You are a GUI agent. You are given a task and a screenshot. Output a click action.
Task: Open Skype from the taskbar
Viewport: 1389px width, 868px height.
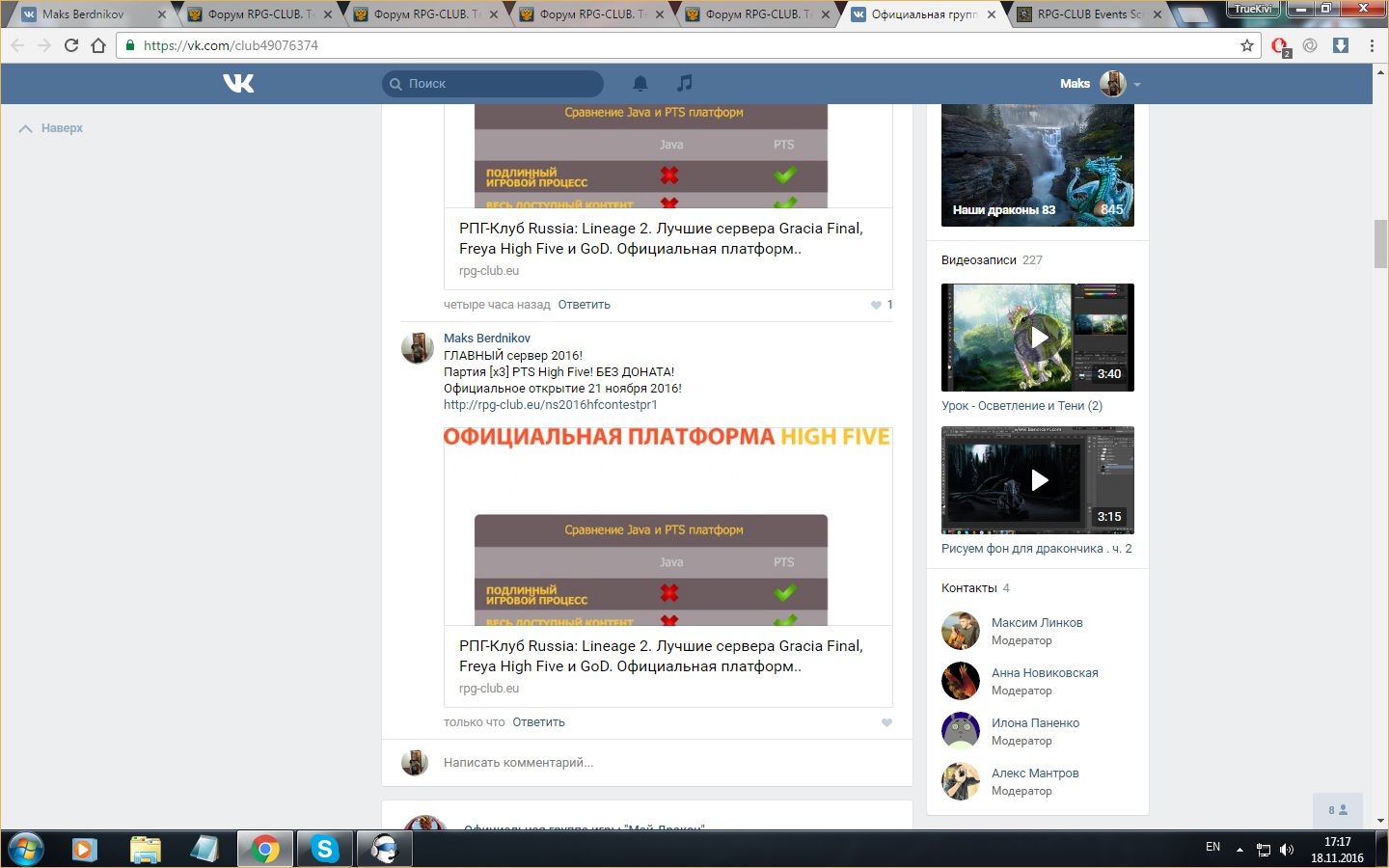[324, 850]
